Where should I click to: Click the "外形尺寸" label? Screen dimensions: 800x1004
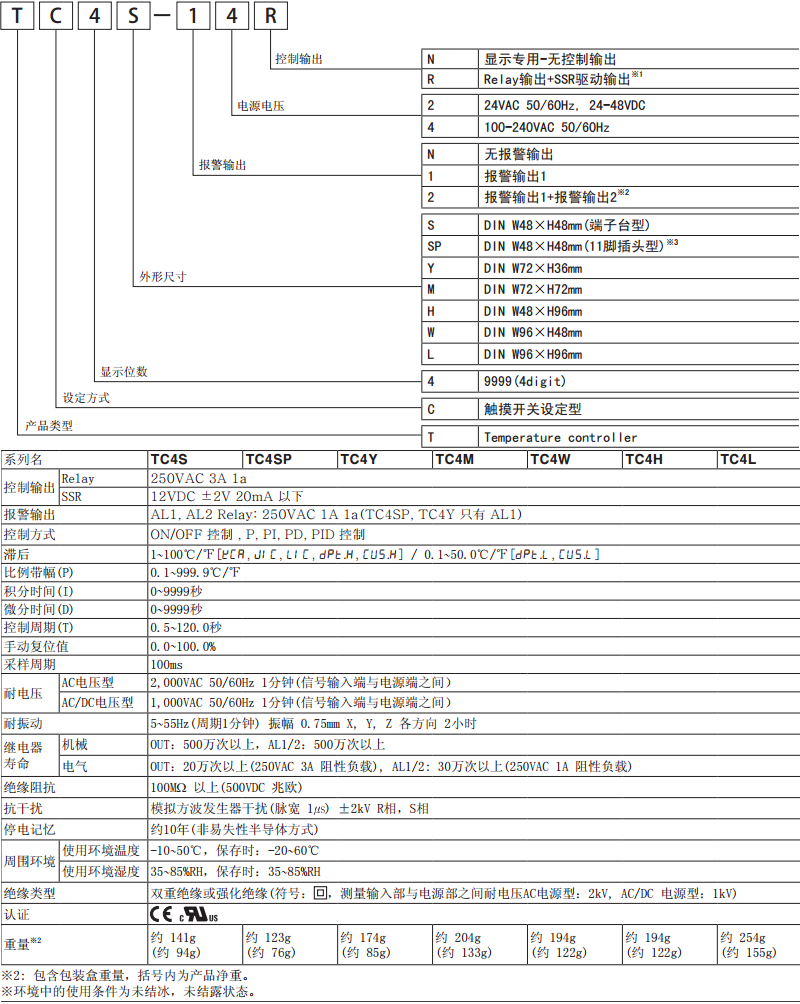pyautogui.click(x=163, y=277)
